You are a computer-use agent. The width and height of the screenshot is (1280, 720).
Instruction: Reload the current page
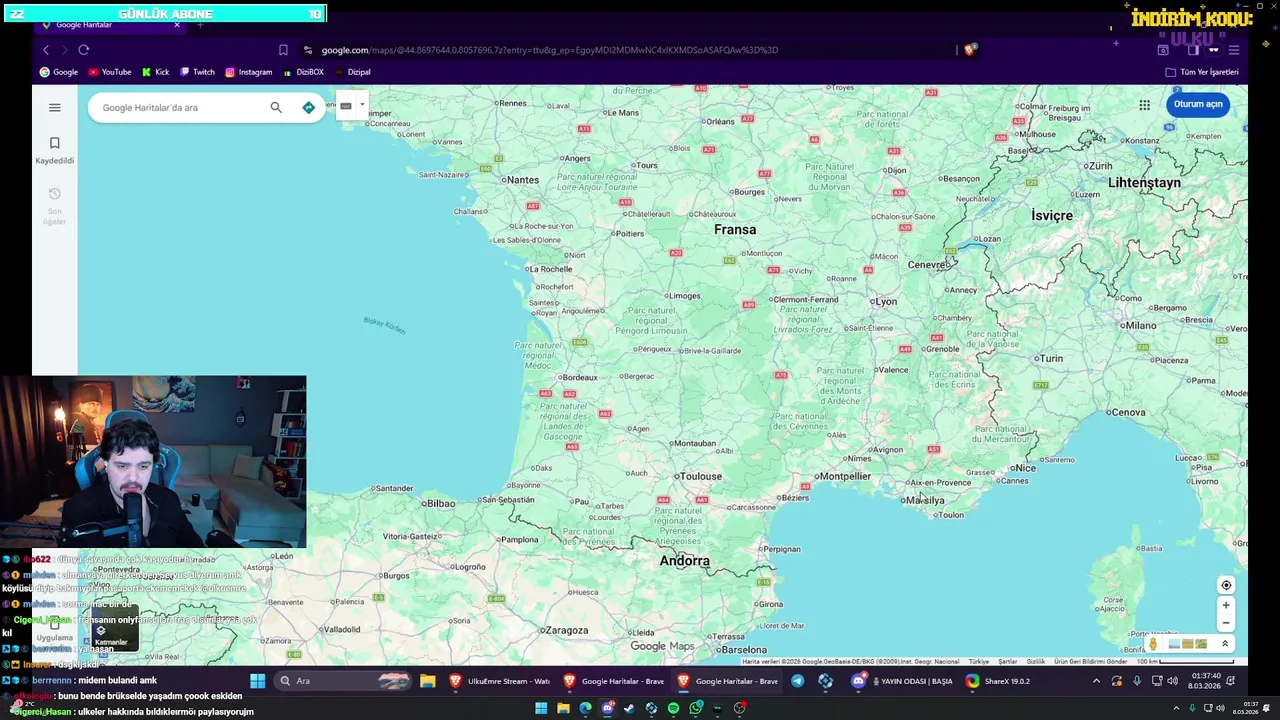[84, 50]
